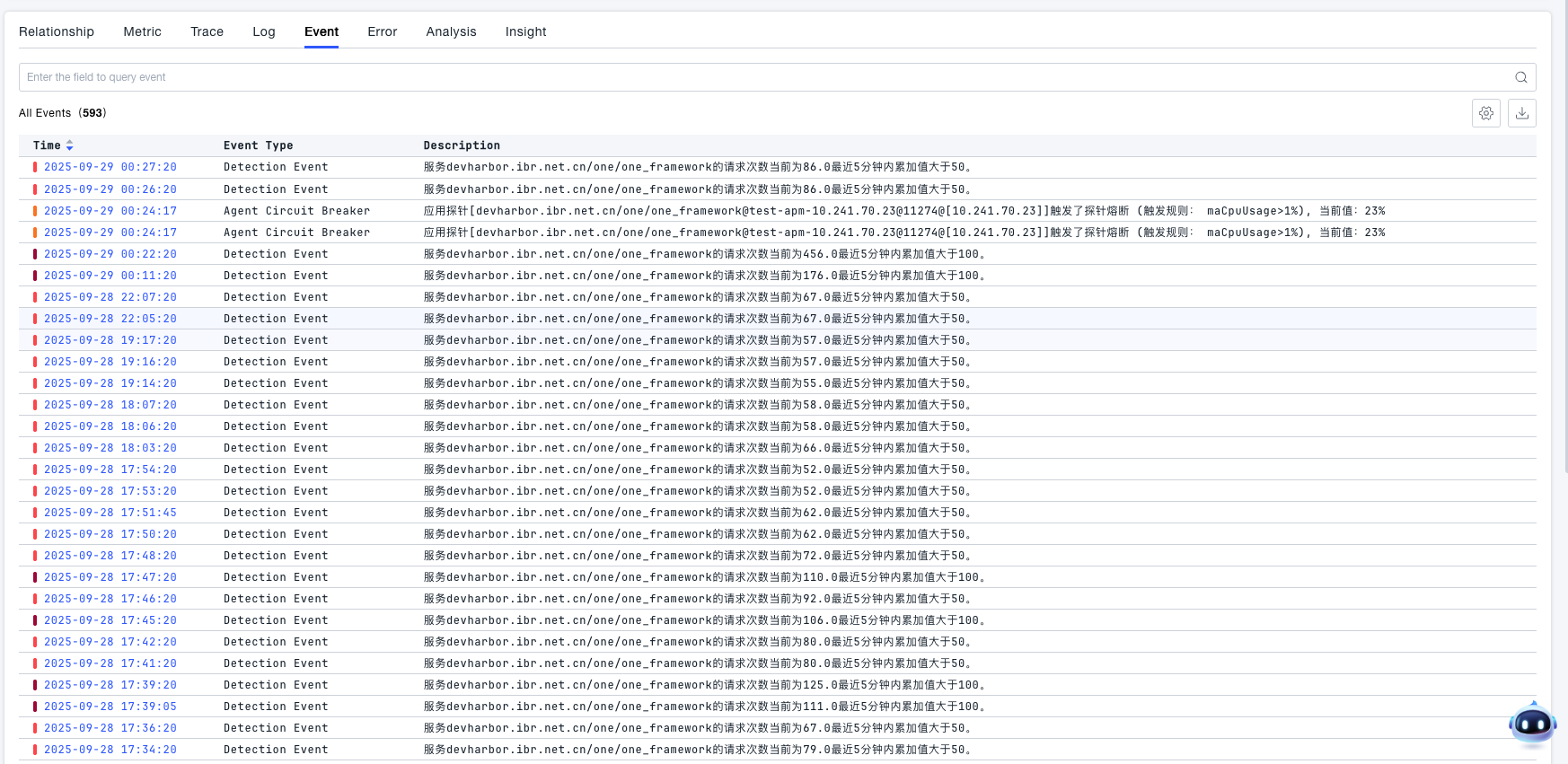Switch to the Analysis tab
The height and width of the screenshot is (764, 1568).
click(451, 31)
